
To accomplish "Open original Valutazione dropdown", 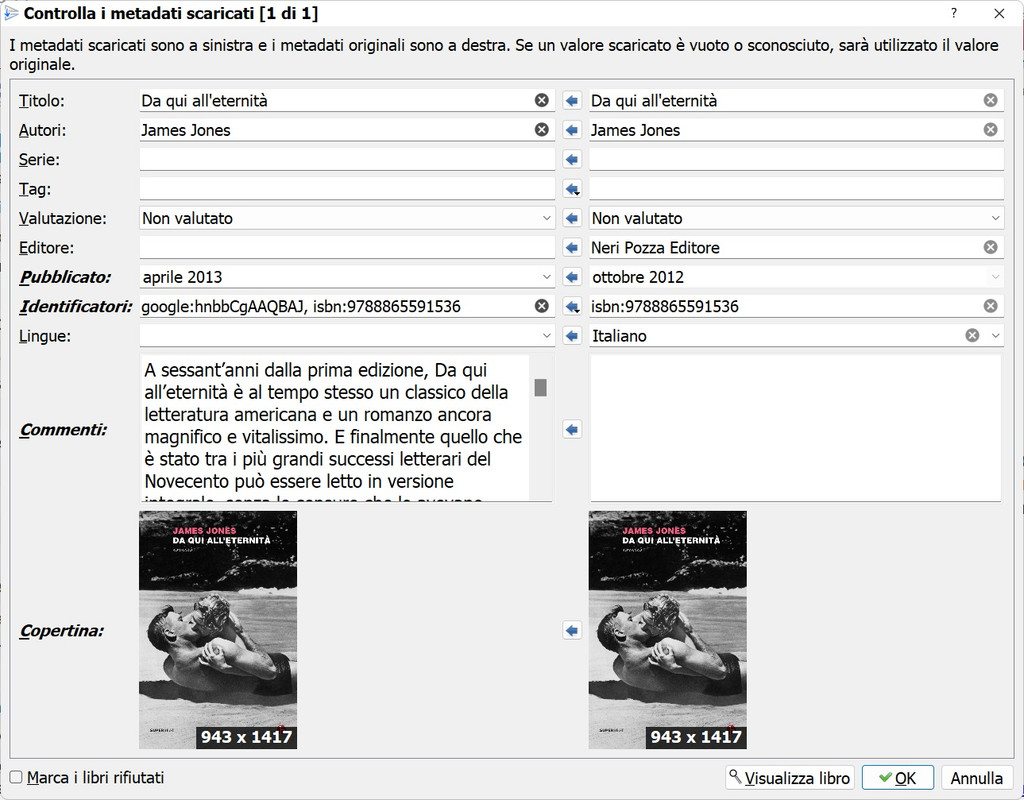I will pos(995,218).
